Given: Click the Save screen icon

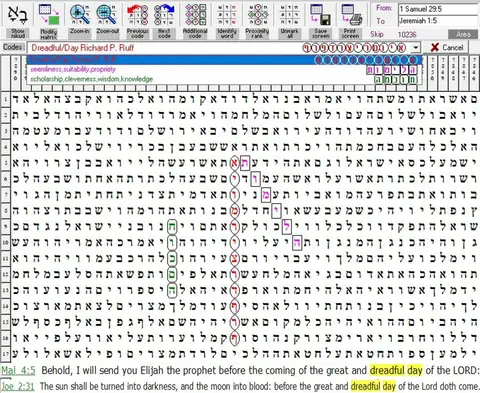Looking at the screenshot, I should click(320, 14).
